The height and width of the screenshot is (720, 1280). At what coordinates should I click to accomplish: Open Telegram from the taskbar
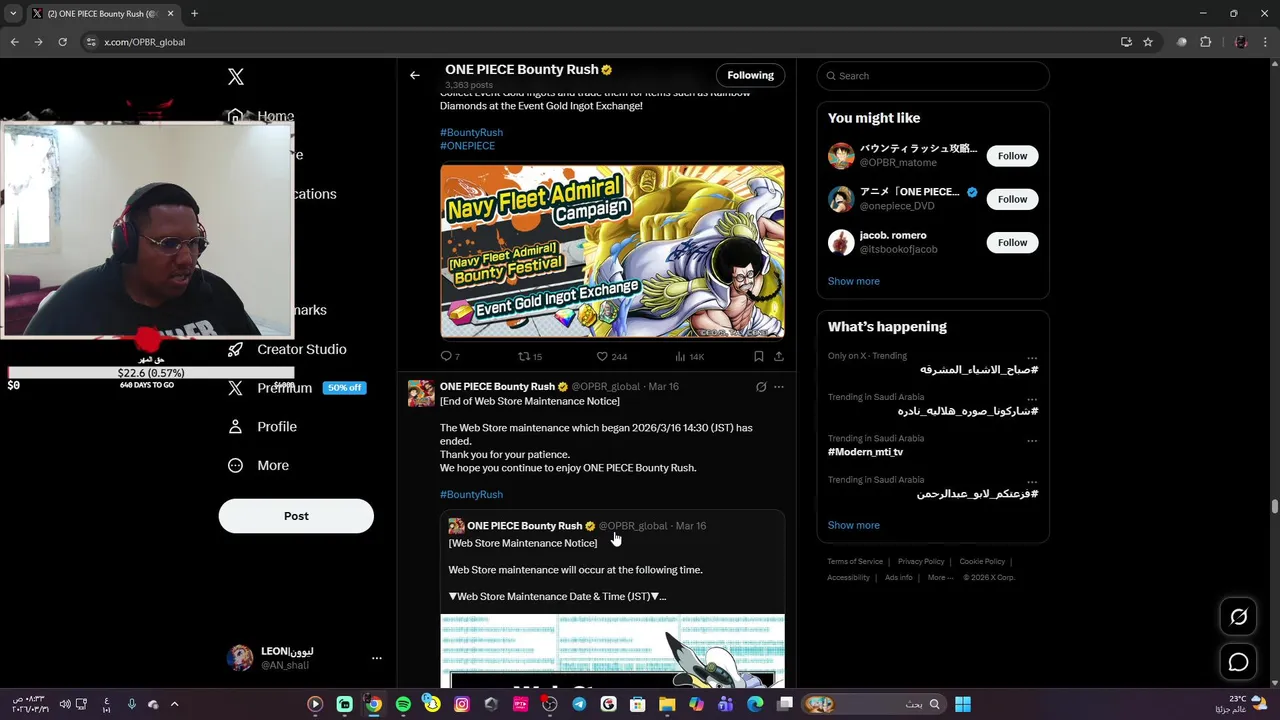click(579, 704)
